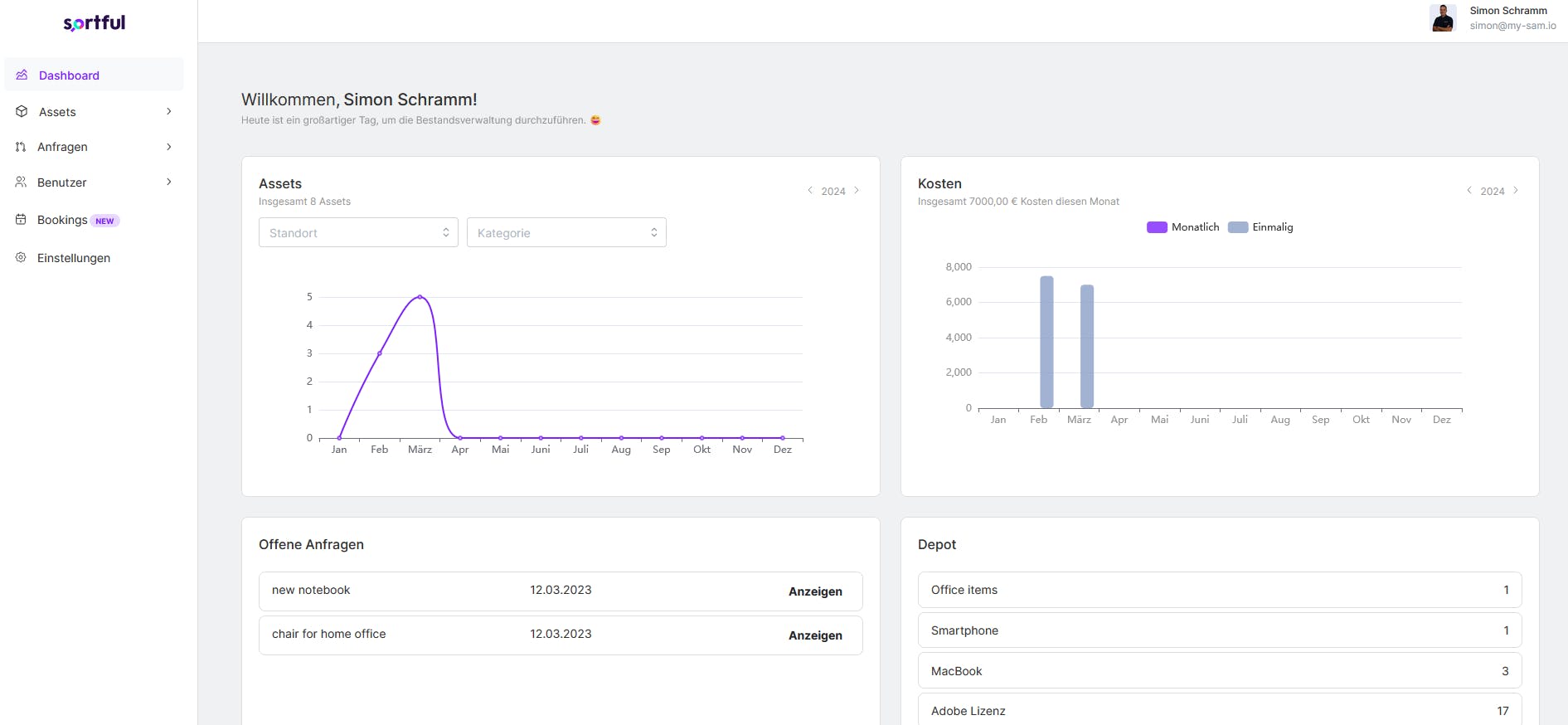Click the Sortful logo
Screen dimensions: 1568x725
coord(95,22)
